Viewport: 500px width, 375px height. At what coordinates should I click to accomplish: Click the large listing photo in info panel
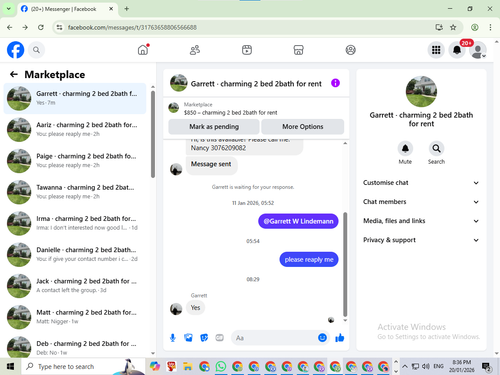(421, 91)
